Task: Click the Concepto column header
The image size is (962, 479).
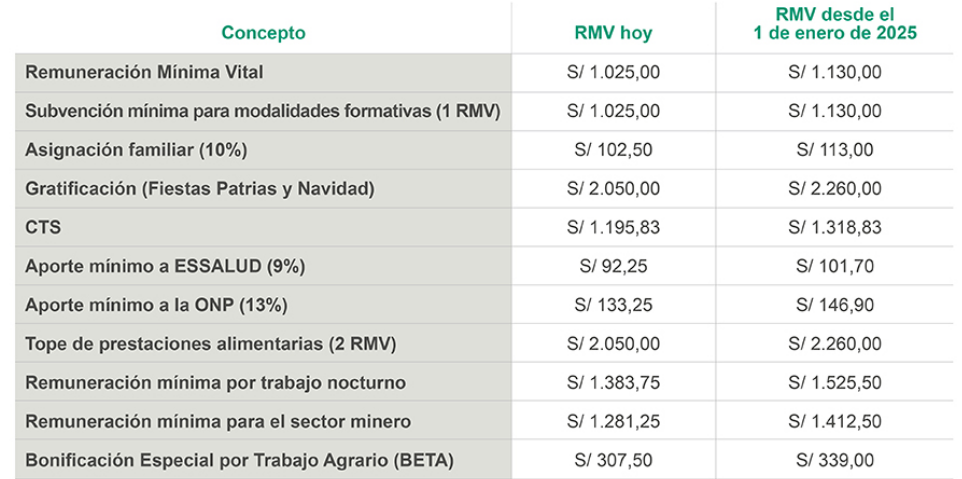Action: tap(263, 33)
